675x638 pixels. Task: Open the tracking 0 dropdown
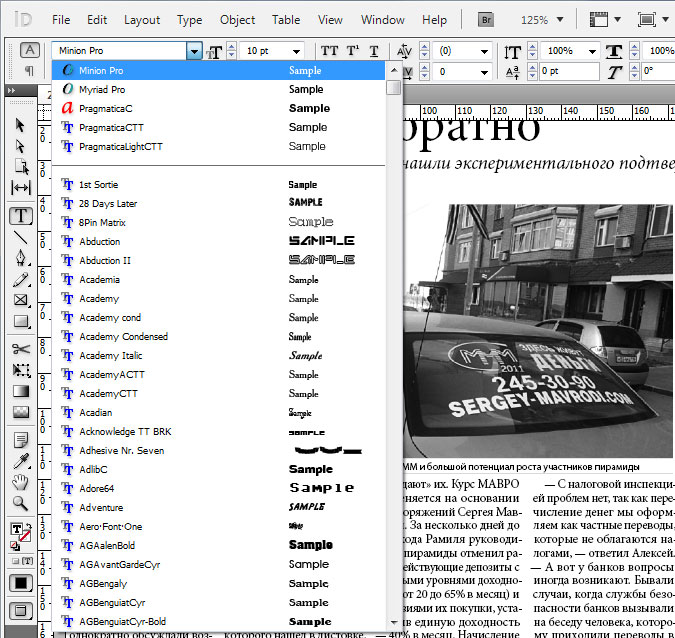(x=484, y=72)
